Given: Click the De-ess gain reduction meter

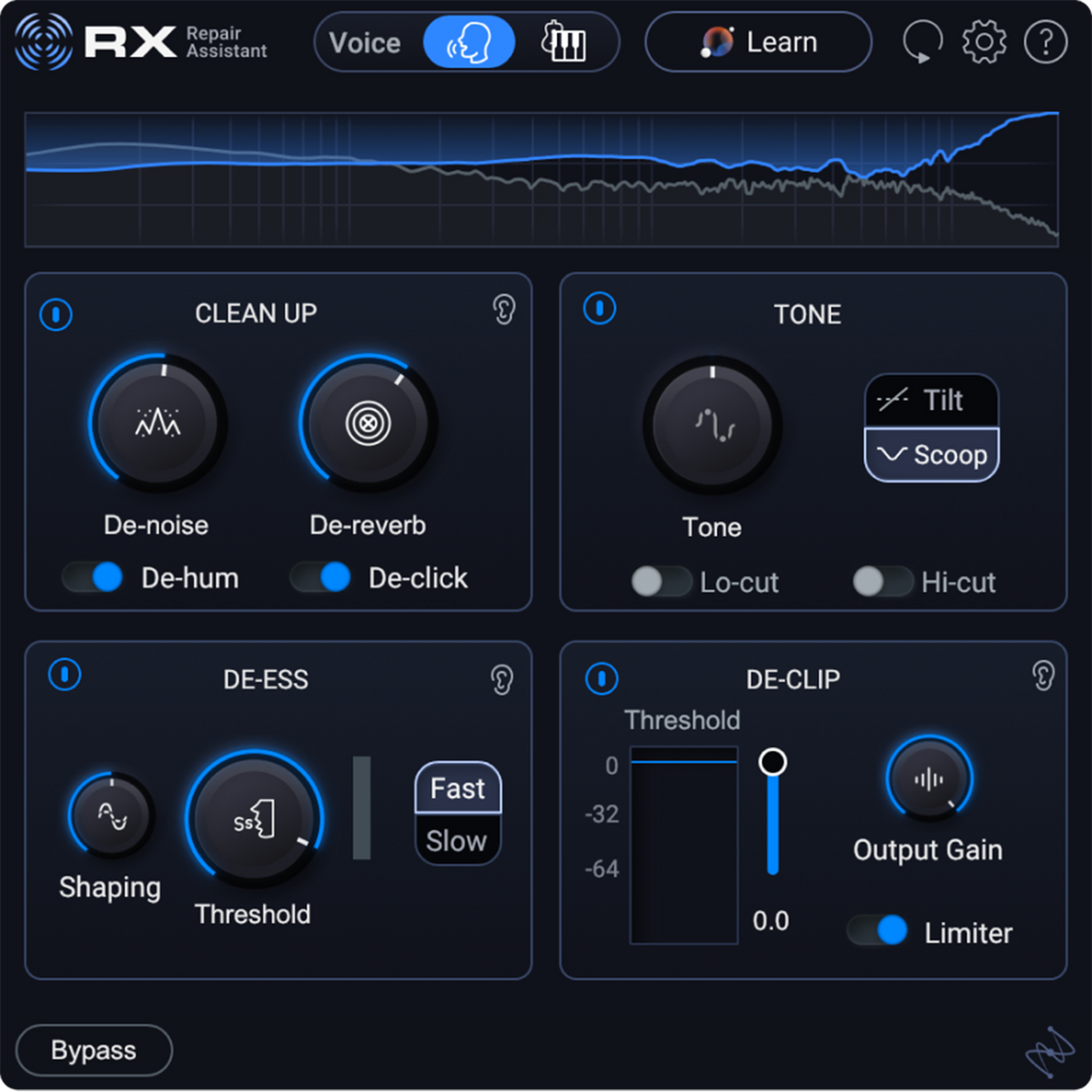Looking at the screenshot, I should tap(362, 807).
